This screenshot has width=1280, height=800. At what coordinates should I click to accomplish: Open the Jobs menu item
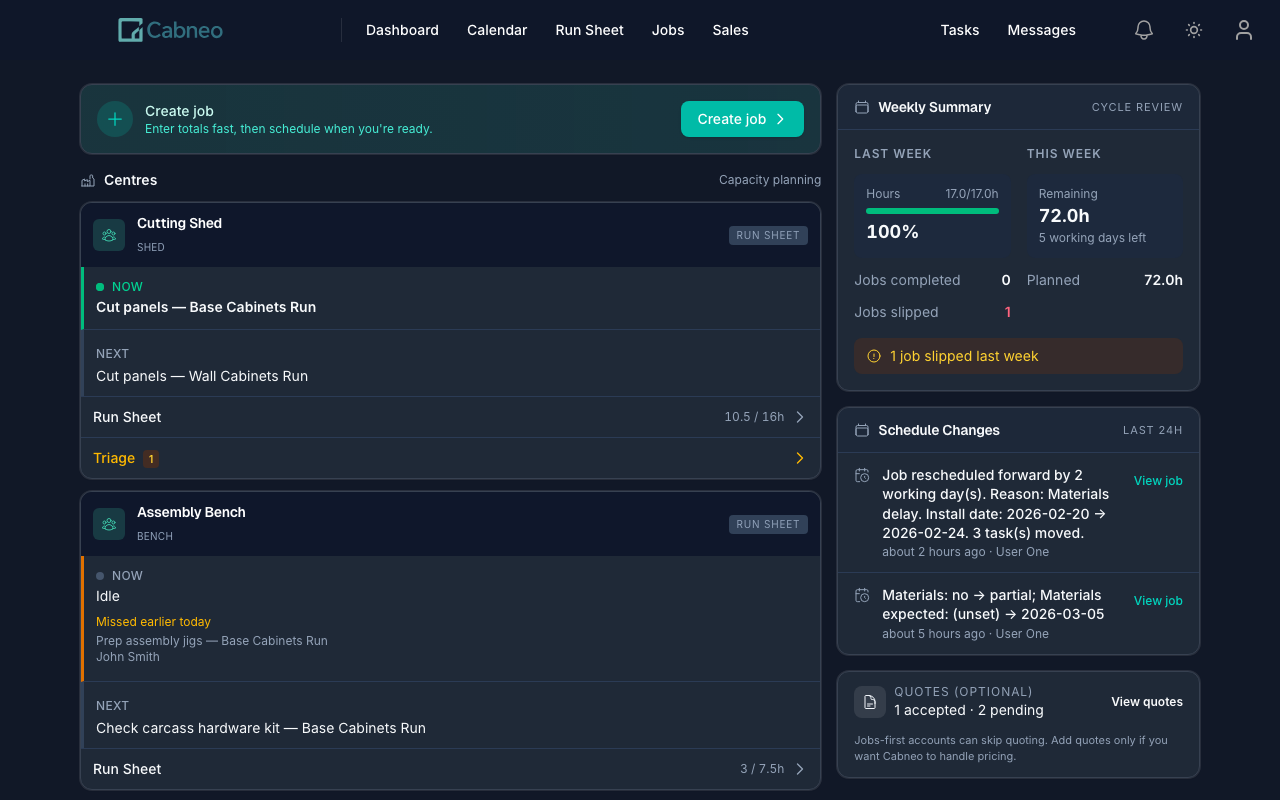point(668,30)
